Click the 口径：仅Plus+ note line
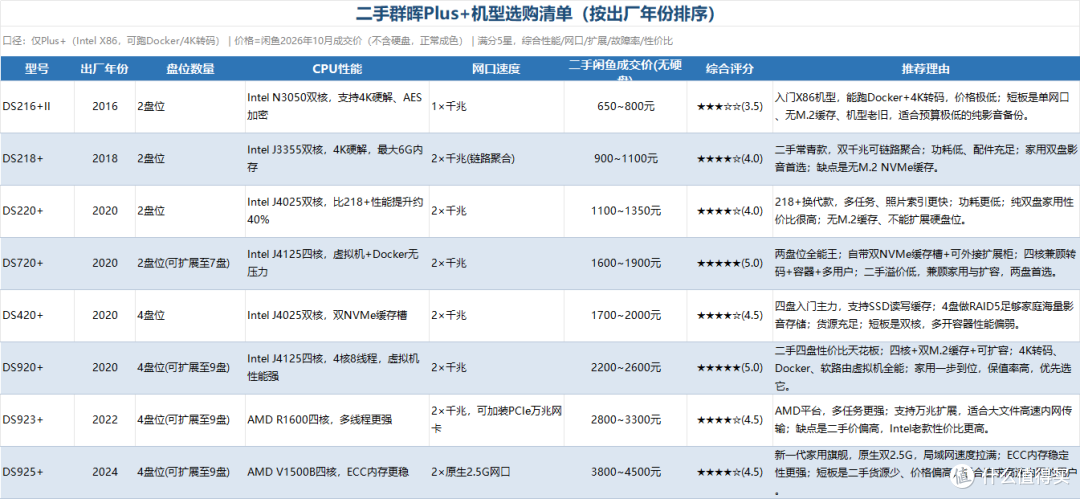1080x499 pixels. pos(338,41)
